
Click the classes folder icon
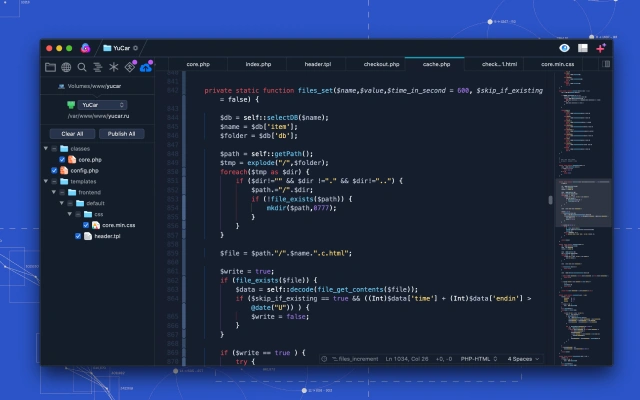click(64, 149)
